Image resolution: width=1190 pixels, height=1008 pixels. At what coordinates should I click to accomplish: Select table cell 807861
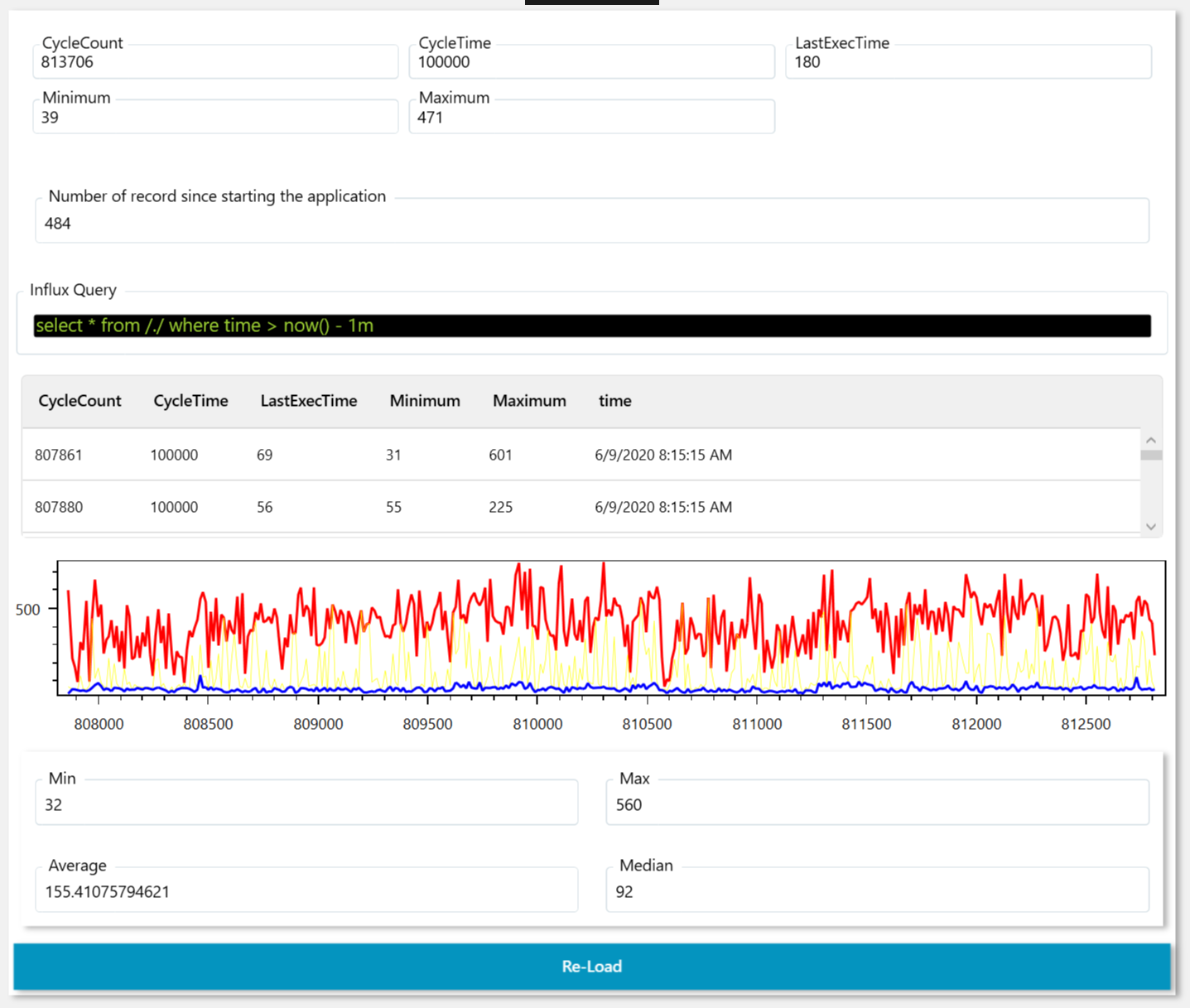pyautogui.click(x=59, y=455)
